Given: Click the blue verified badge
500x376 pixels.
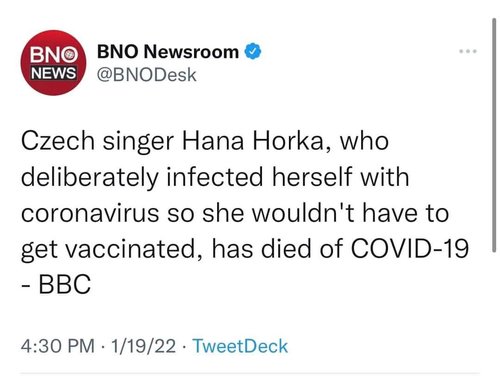Looking at the screenshot, I should pyautogui.click(x=253, y=52).
